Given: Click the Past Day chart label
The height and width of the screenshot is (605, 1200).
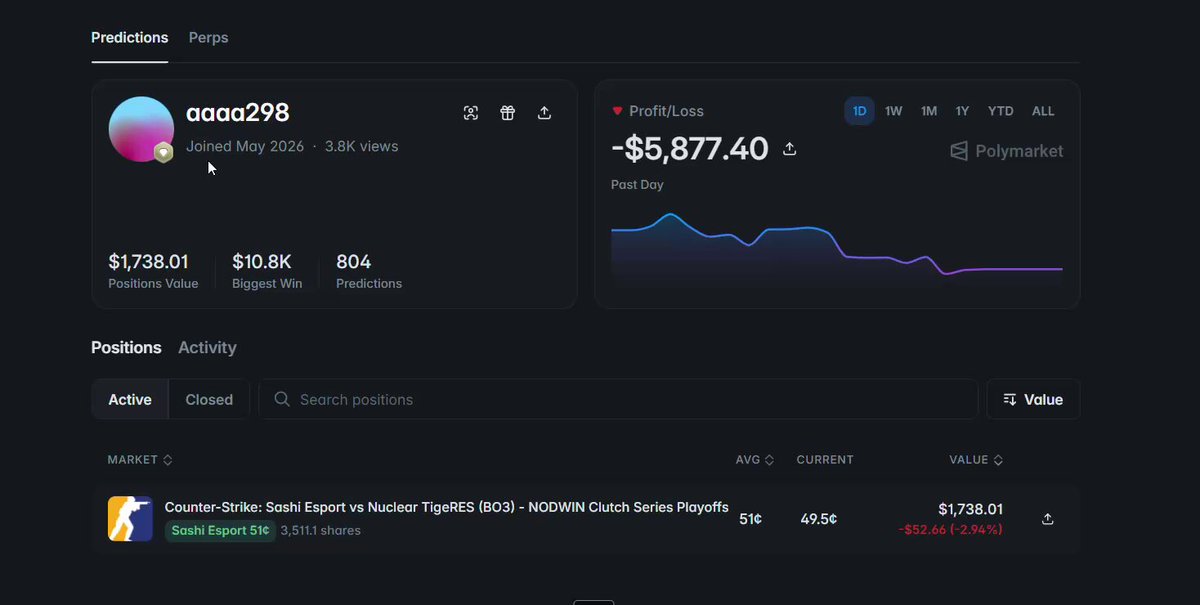Looking at the screenshot, I should [637, 185].
